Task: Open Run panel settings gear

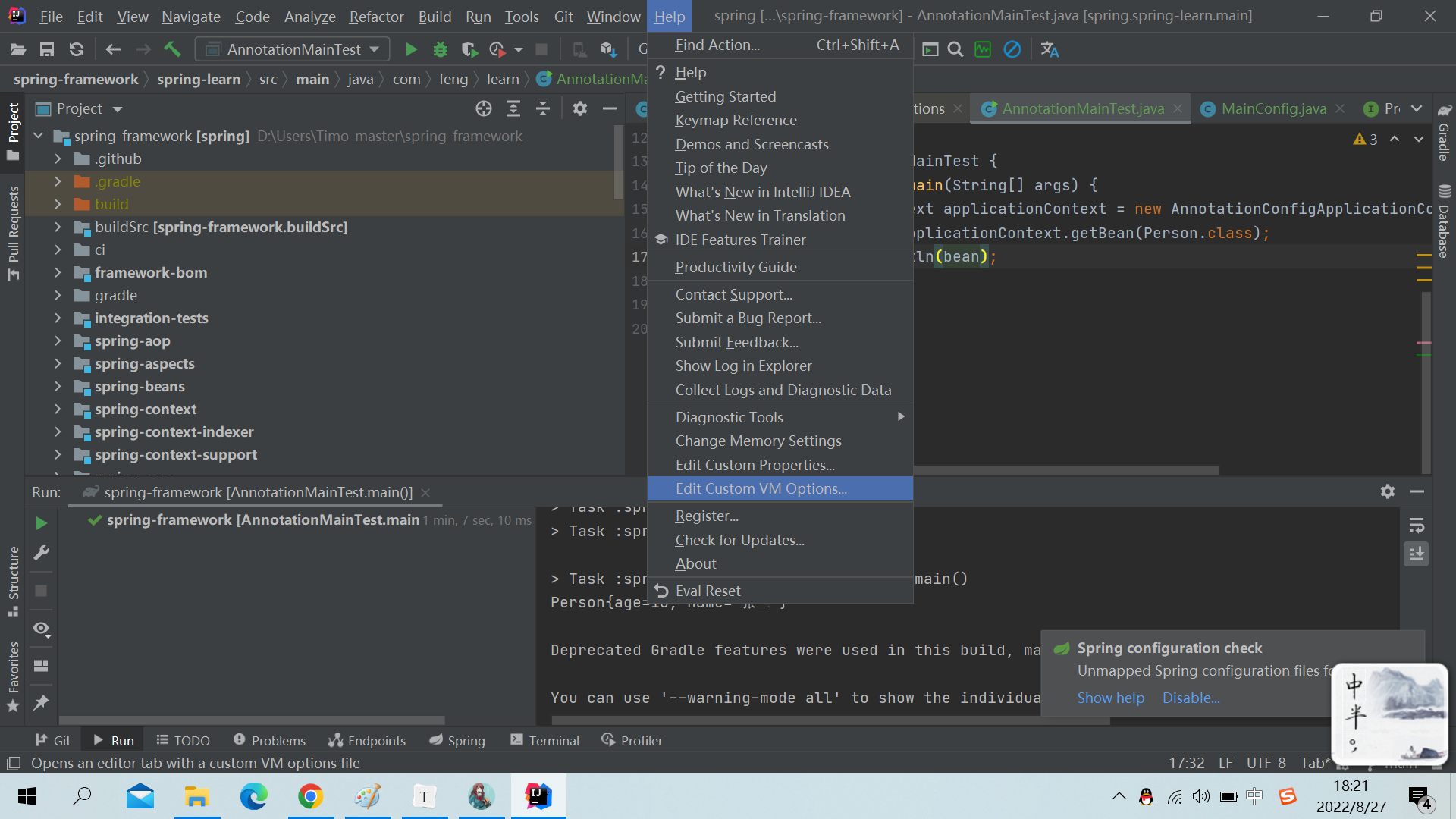Action: 1387,491
